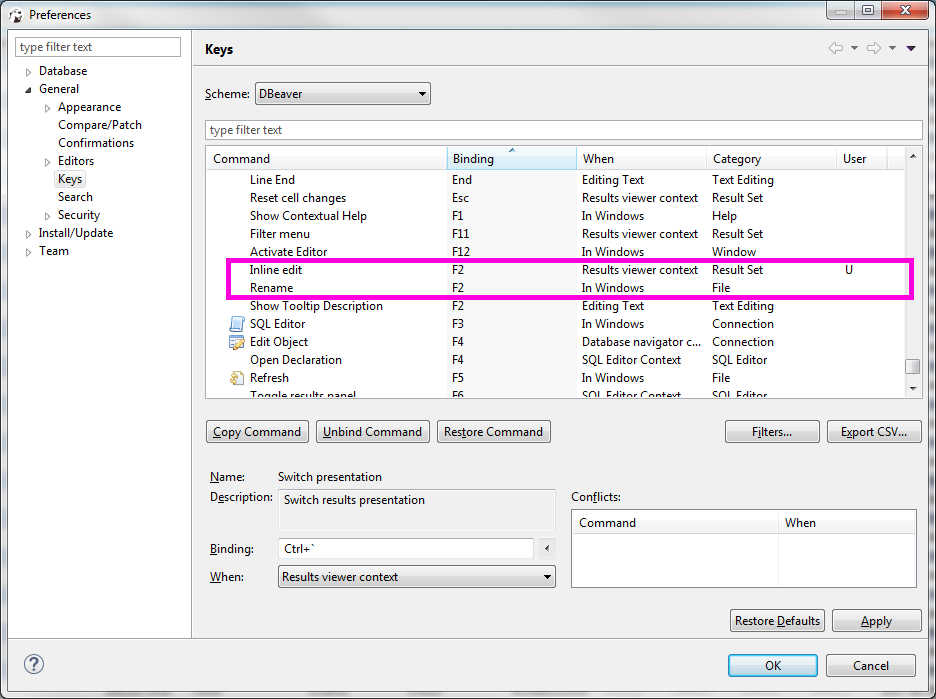The image size is (936, 699).
Task: Select the Appearance preferences page
Action: point(89,106)
